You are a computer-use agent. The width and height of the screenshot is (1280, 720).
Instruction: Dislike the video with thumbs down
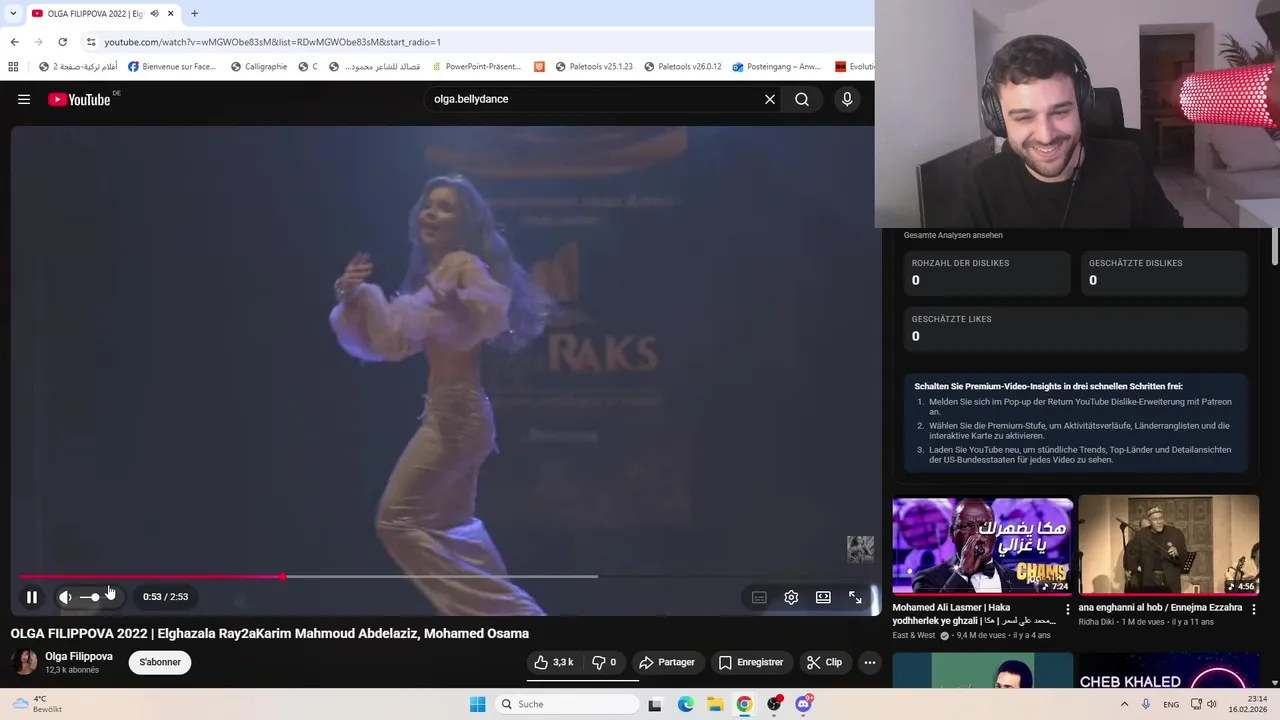604,662
